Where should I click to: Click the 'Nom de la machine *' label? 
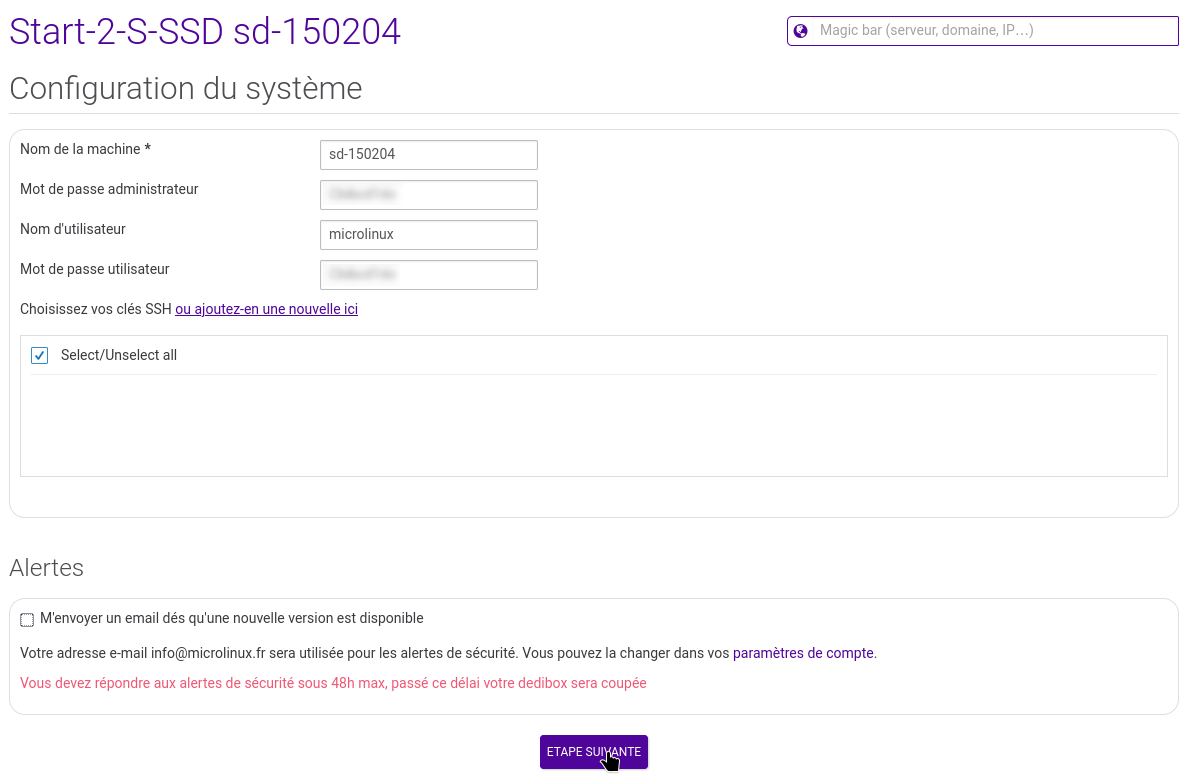click(x=85, y=149)
